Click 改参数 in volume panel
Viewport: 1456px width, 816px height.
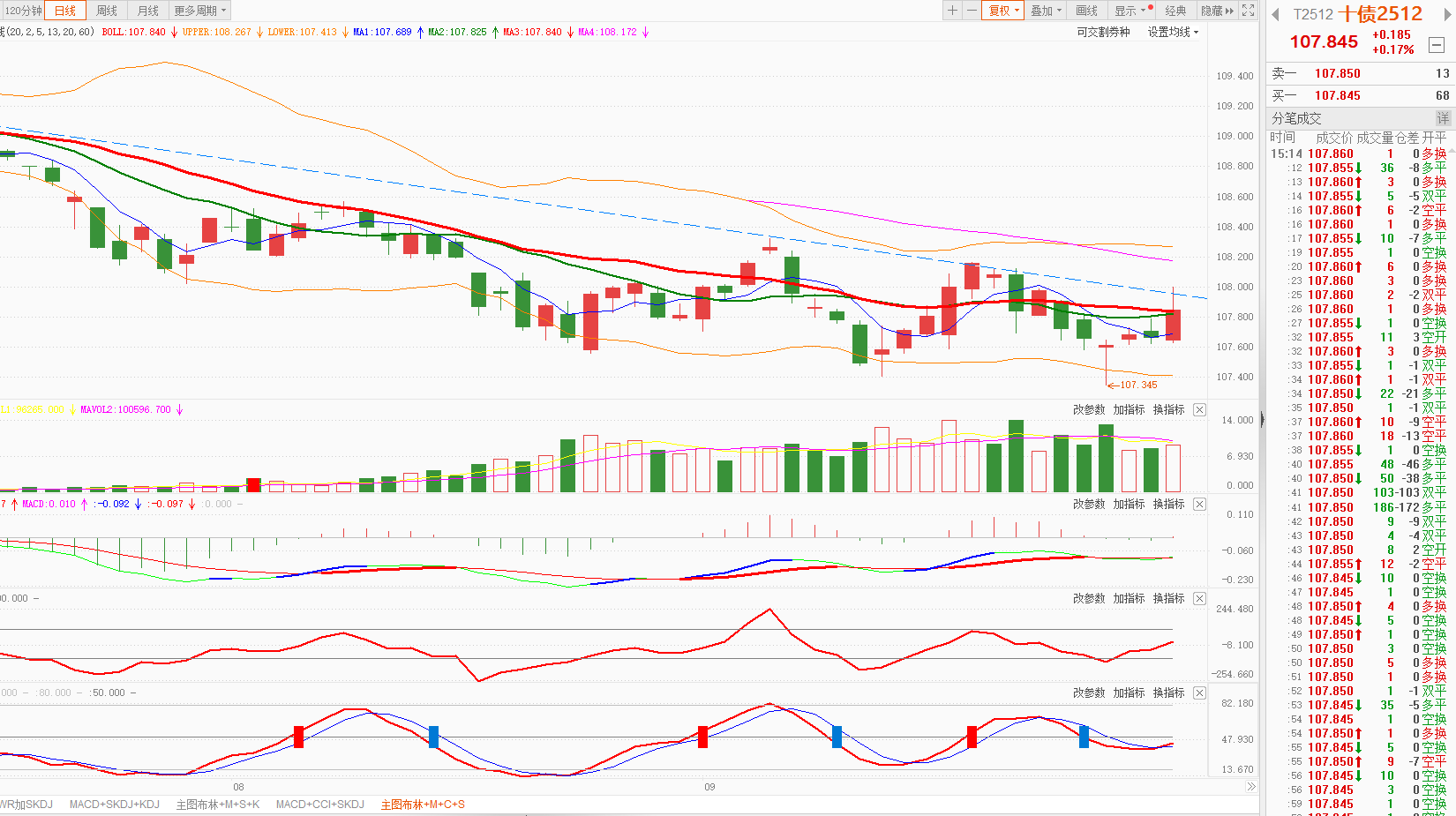1089,409
